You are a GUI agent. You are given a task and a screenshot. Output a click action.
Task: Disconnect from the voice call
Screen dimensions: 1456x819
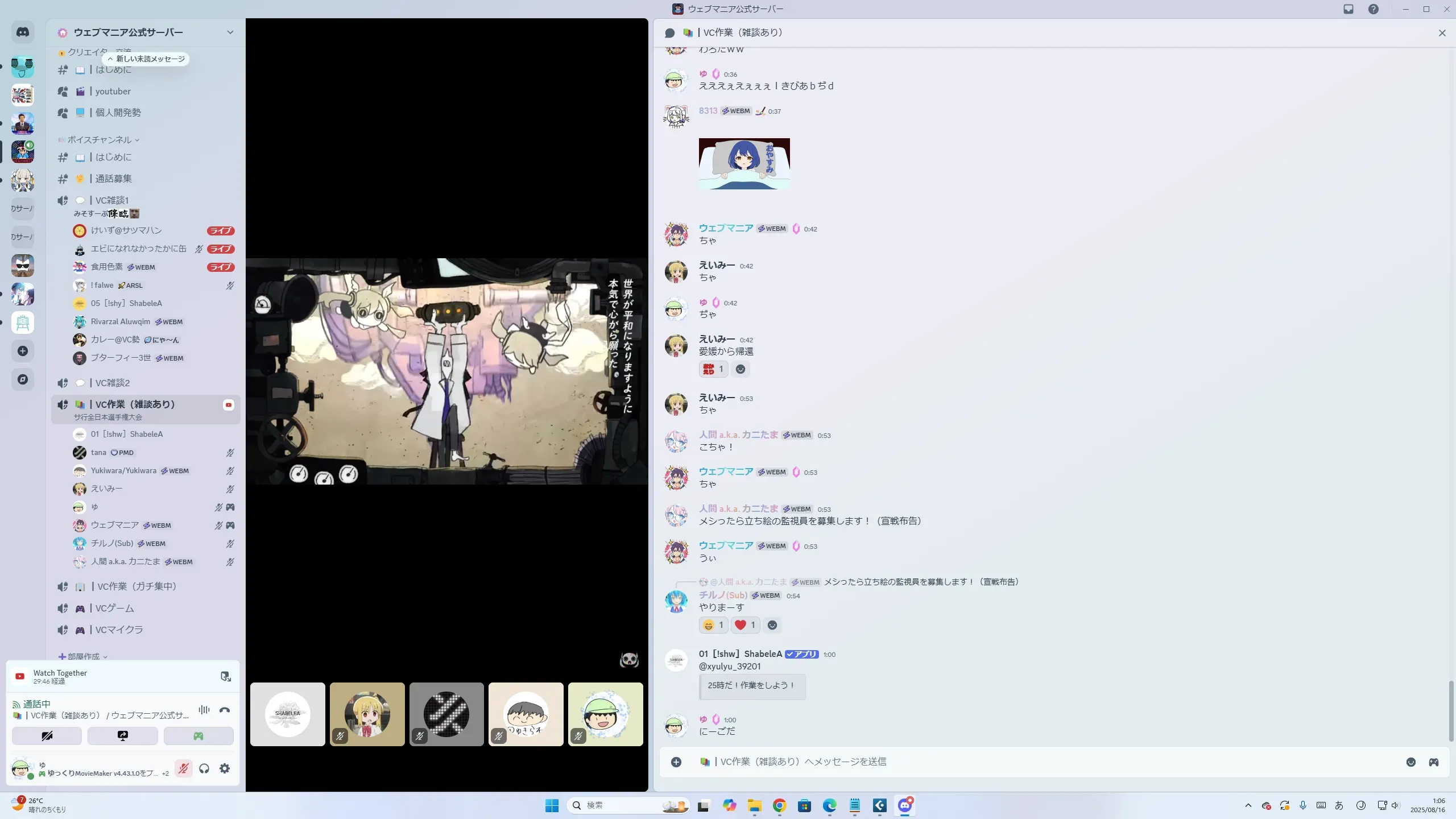point(225,710)
